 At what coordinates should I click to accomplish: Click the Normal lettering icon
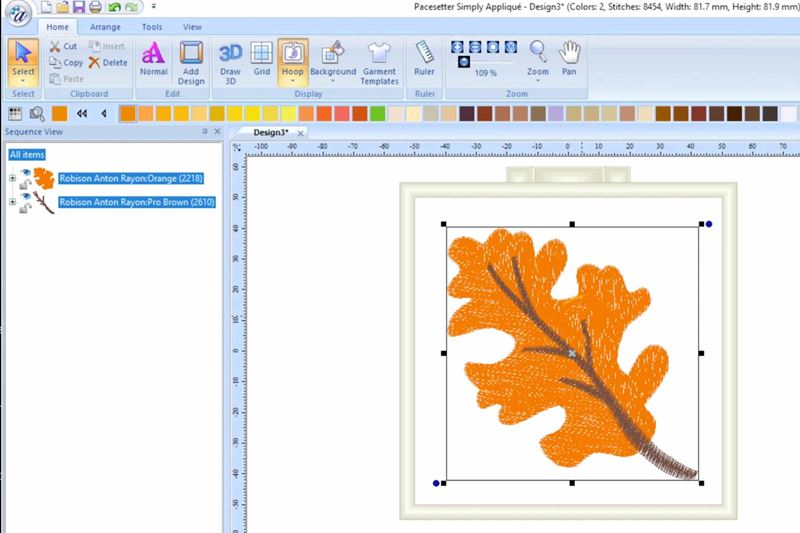coord(153,58)
